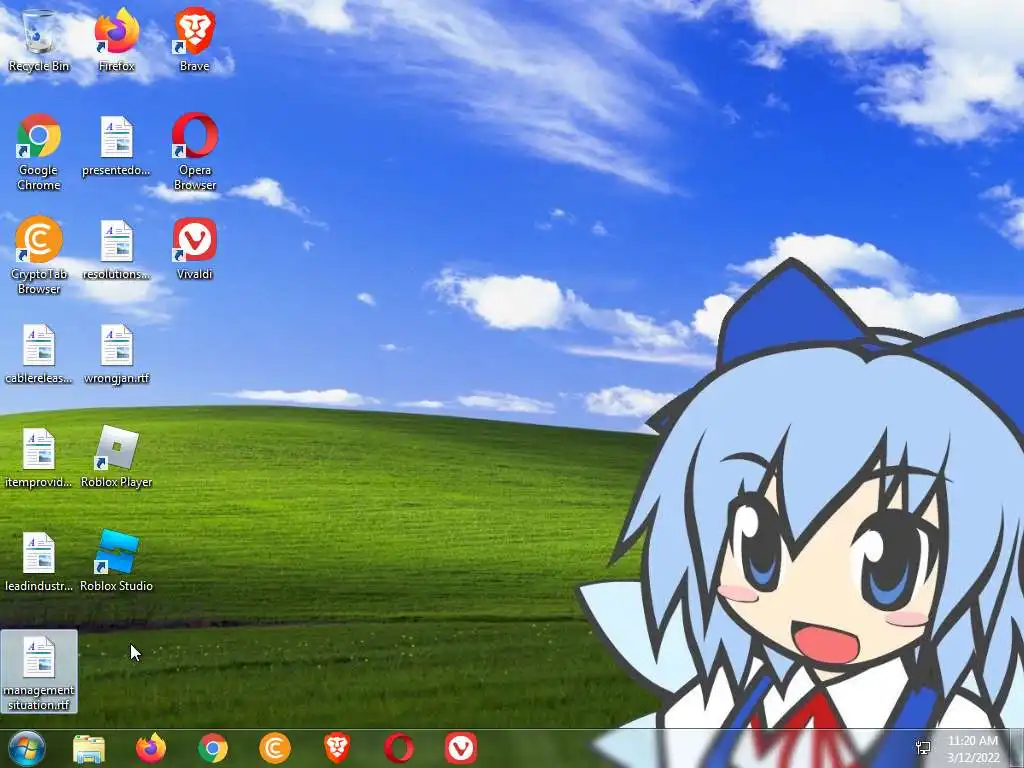Select the leadindustr... document file
Viewport: 1024px width, 768px height.
coord(39,561)
